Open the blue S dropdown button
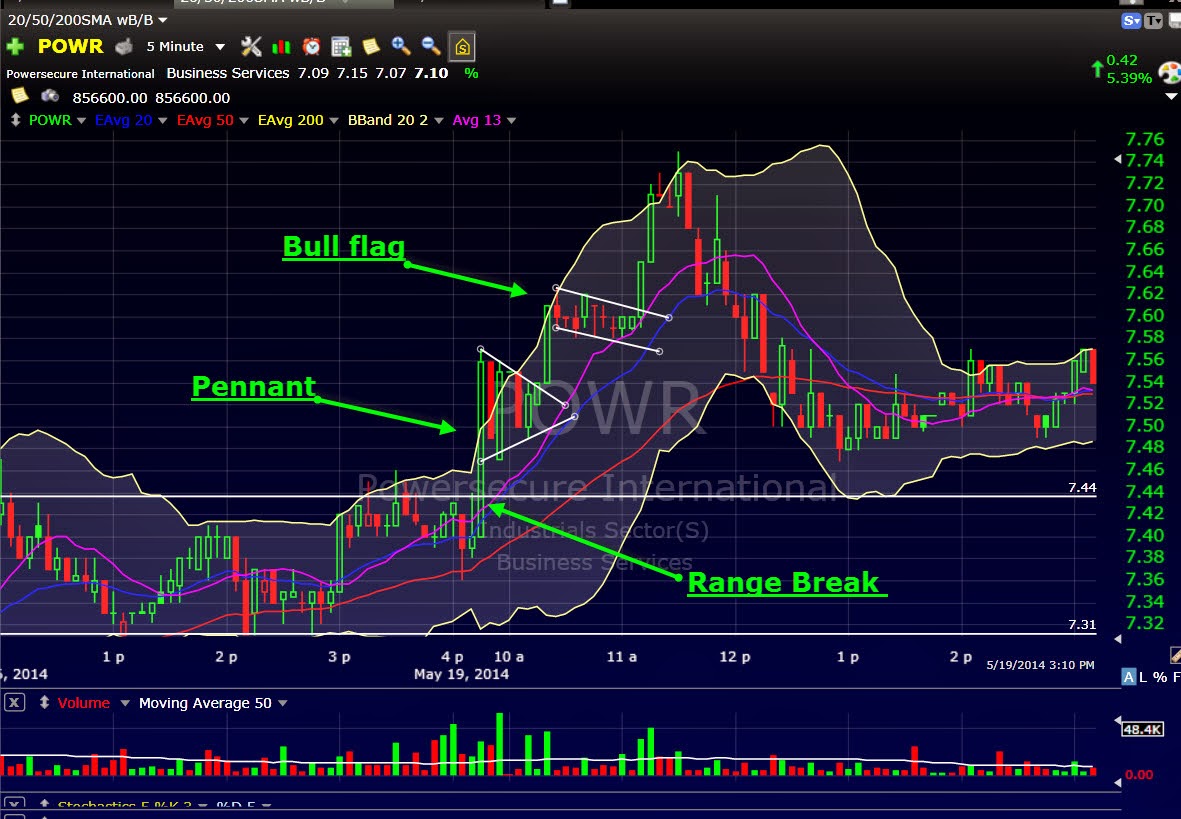Viewport: 1181px width, 819px height. 1131,21
